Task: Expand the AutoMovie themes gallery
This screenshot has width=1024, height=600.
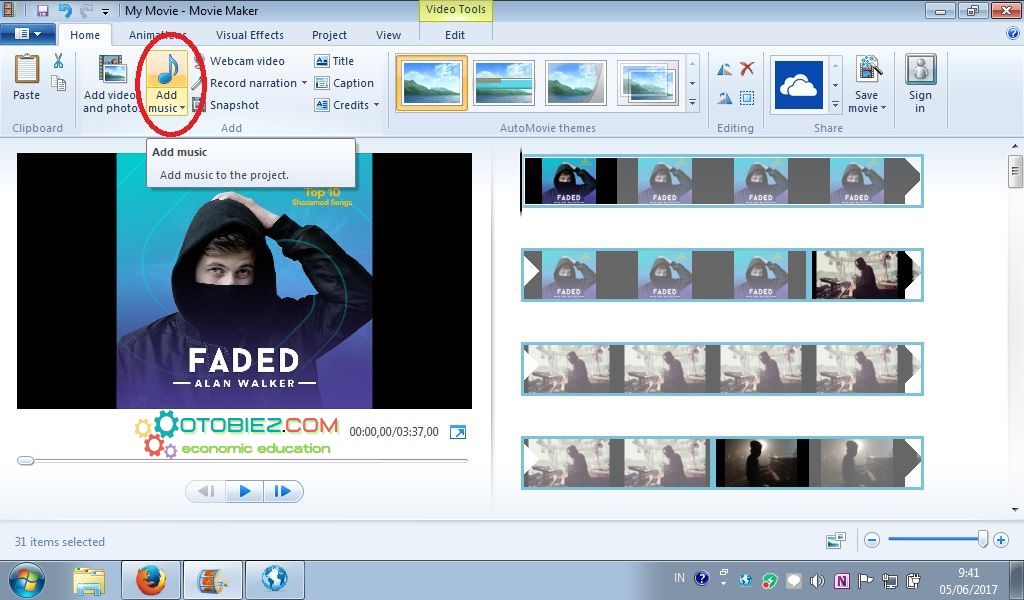Action: [692, 103]
